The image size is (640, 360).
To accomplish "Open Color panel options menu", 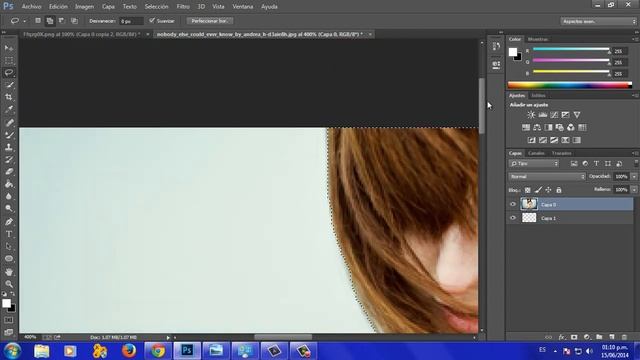I will point(635,39).
